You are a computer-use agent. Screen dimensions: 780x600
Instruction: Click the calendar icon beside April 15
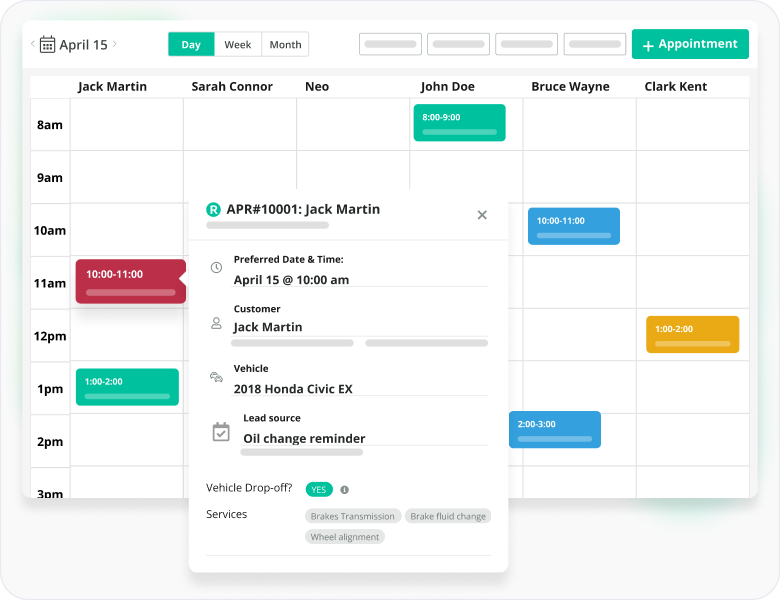coord(47,45)
